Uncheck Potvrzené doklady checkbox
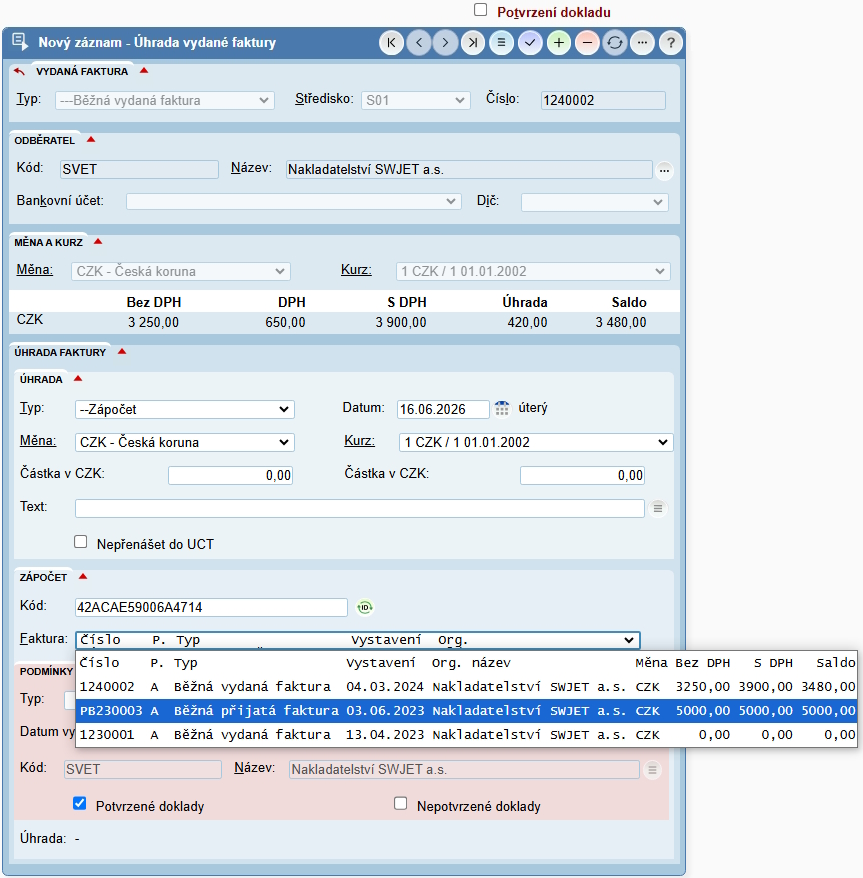863x878 pixels. (x=80, y=804)
